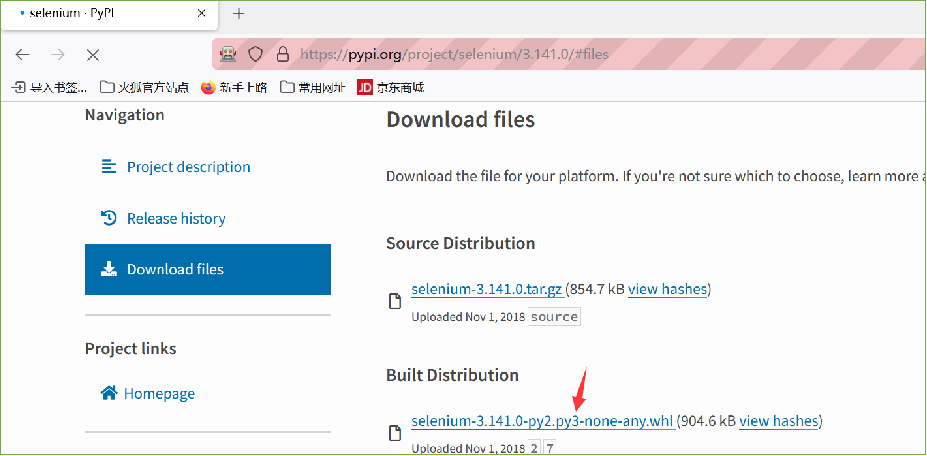This screenshot has width=927, height=456.
Task: Open the import bookmarks item
Action: point(50,88)
